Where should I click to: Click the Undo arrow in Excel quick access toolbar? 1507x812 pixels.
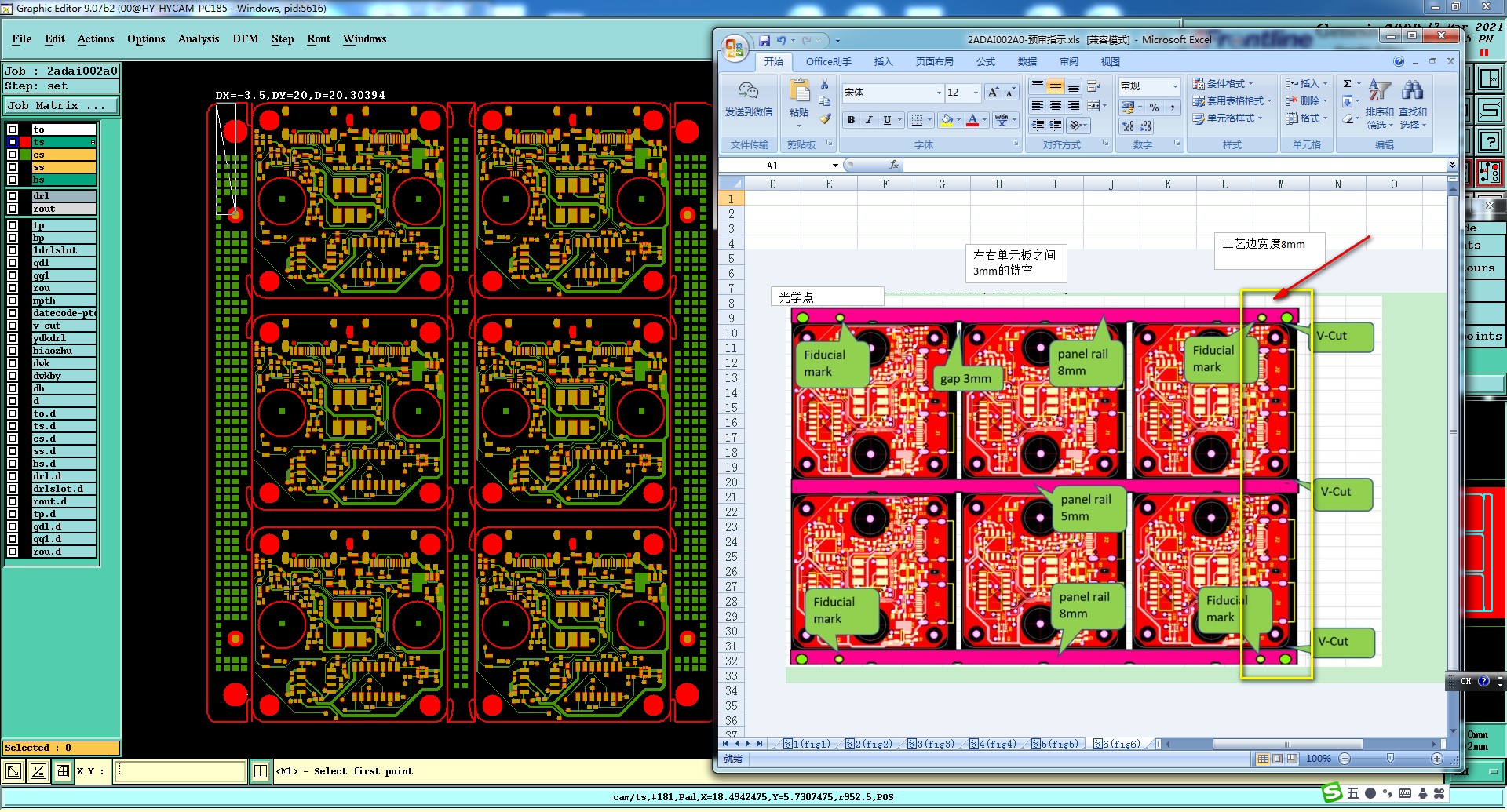click(781, 40)
